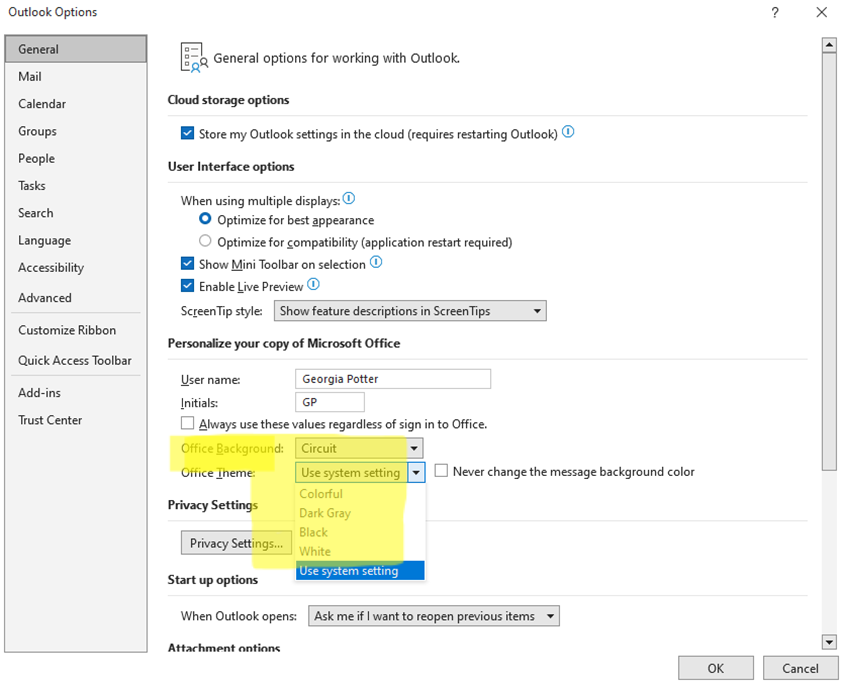Check Always use these values checkbox
This screenshot has width=843, height=686.
(187, 423)
